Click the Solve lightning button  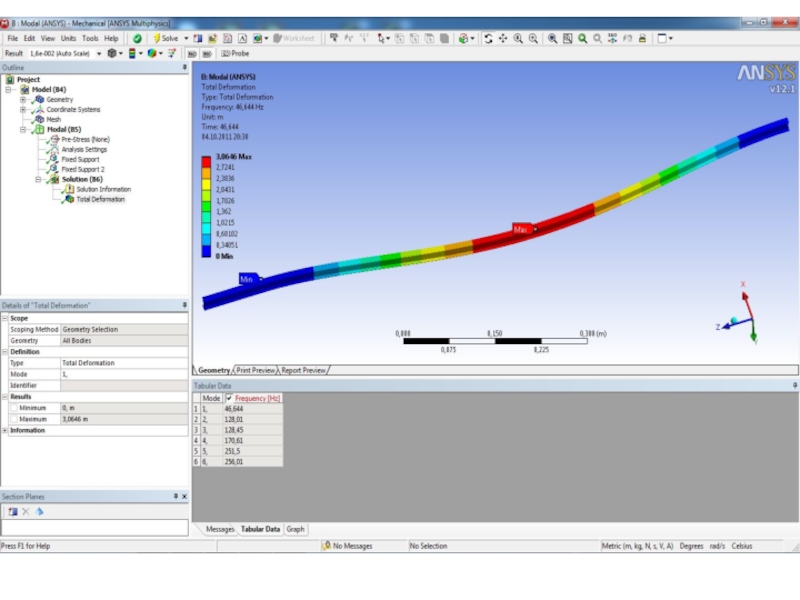(x=166, y=38)
